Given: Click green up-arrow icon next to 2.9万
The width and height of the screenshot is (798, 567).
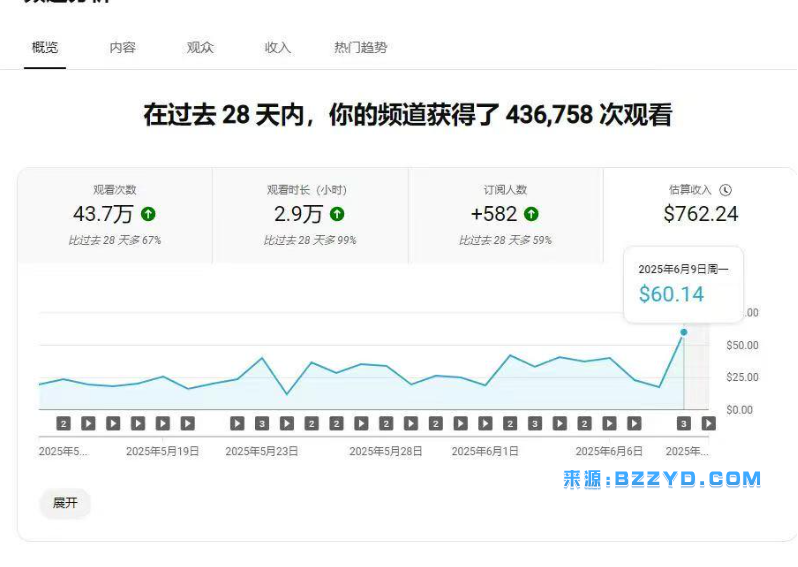Looking at the screenshot, I should click(x=337, y=214).
